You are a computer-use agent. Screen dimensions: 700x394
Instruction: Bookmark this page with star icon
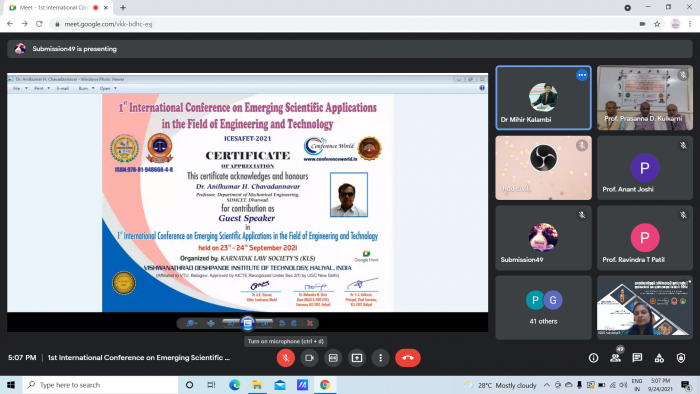pos(657,24)
